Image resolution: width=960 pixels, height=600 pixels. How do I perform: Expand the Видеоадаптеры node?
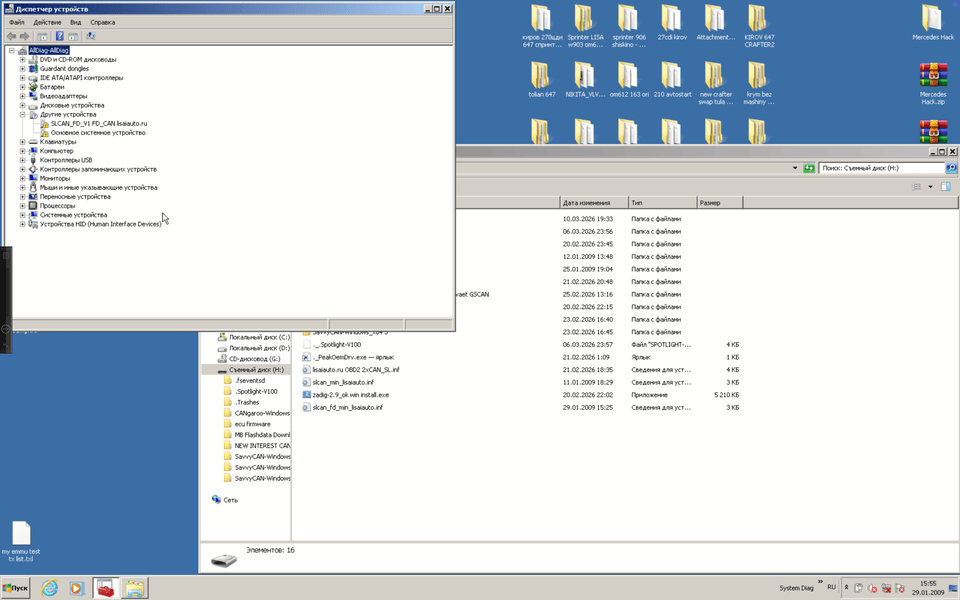click(x=22, y=96)
